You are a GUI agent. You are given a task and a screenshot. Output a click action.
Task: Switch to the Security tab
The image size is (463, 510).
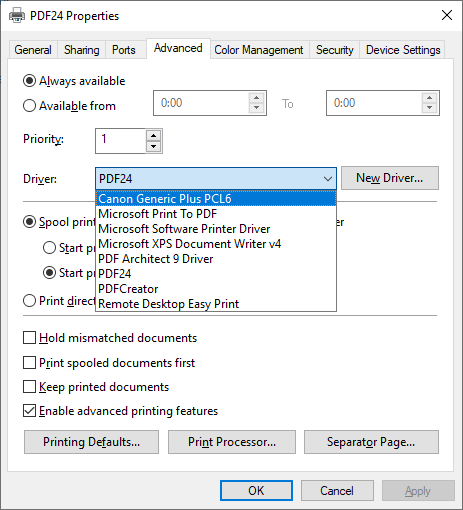(x=334, y=50)
